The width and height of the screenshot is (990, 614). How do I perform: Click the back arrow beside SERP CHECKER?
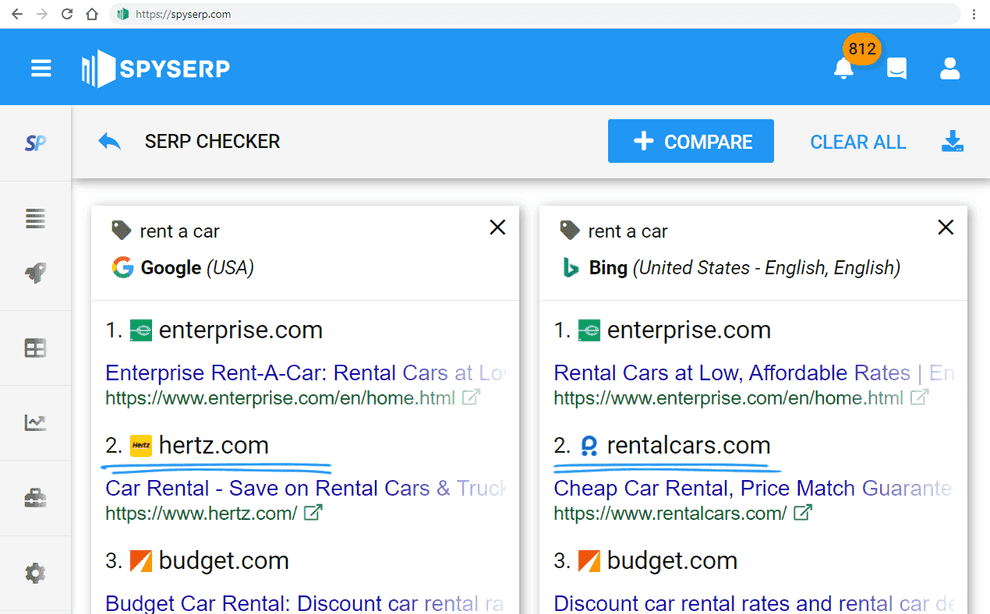[x=109, y=141]
